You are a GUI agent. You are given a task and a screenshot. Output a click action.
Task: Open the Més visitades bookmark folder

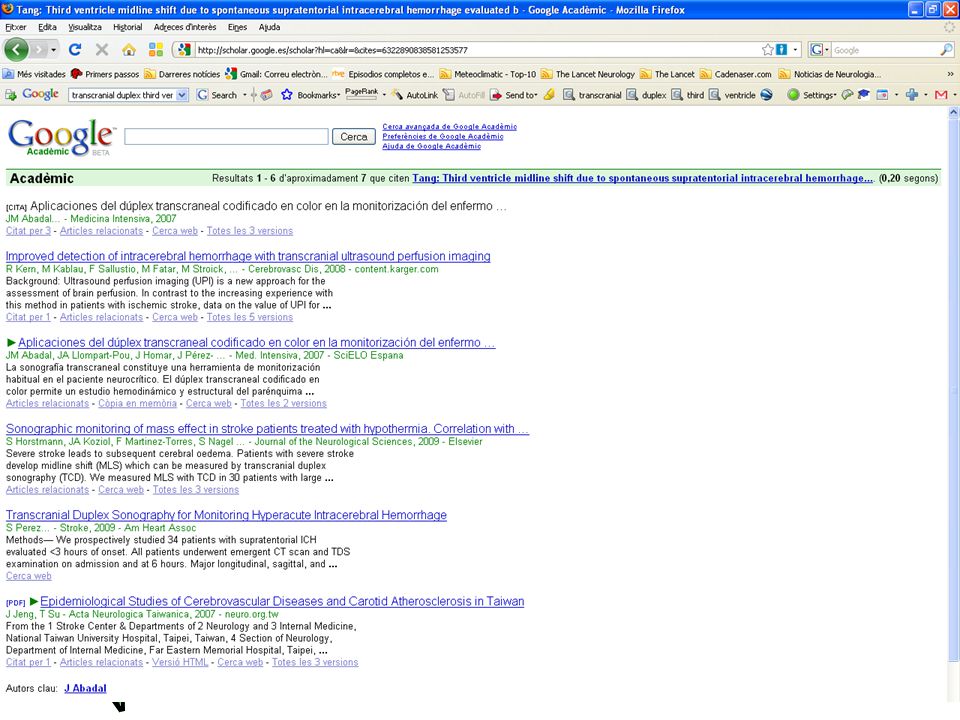(x=34, y=74)
